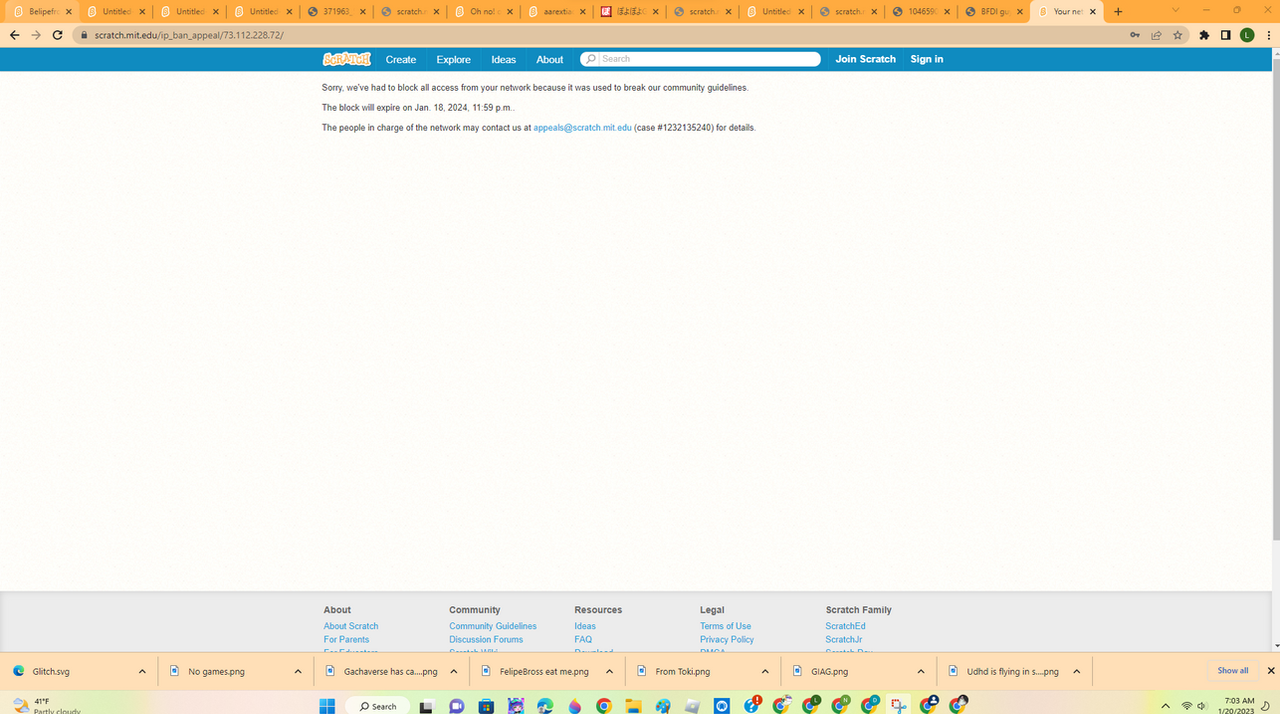Expand options for FelipeBross eat me.png download
1280x714 pixels.
click(x=609, y=672)
